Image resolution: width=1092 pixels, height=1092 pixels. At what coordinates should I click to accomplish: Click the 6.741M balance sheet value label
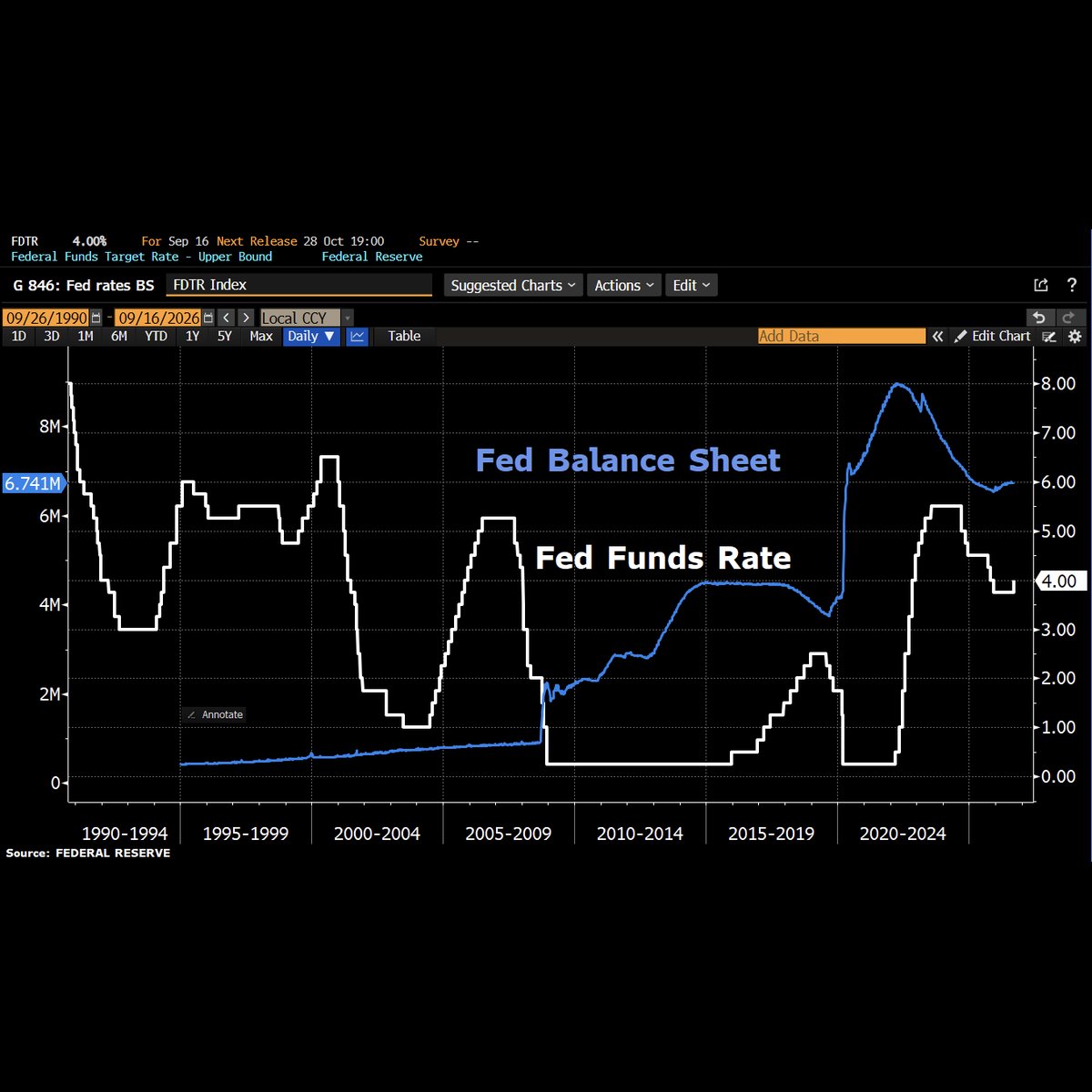pos(33,483)
